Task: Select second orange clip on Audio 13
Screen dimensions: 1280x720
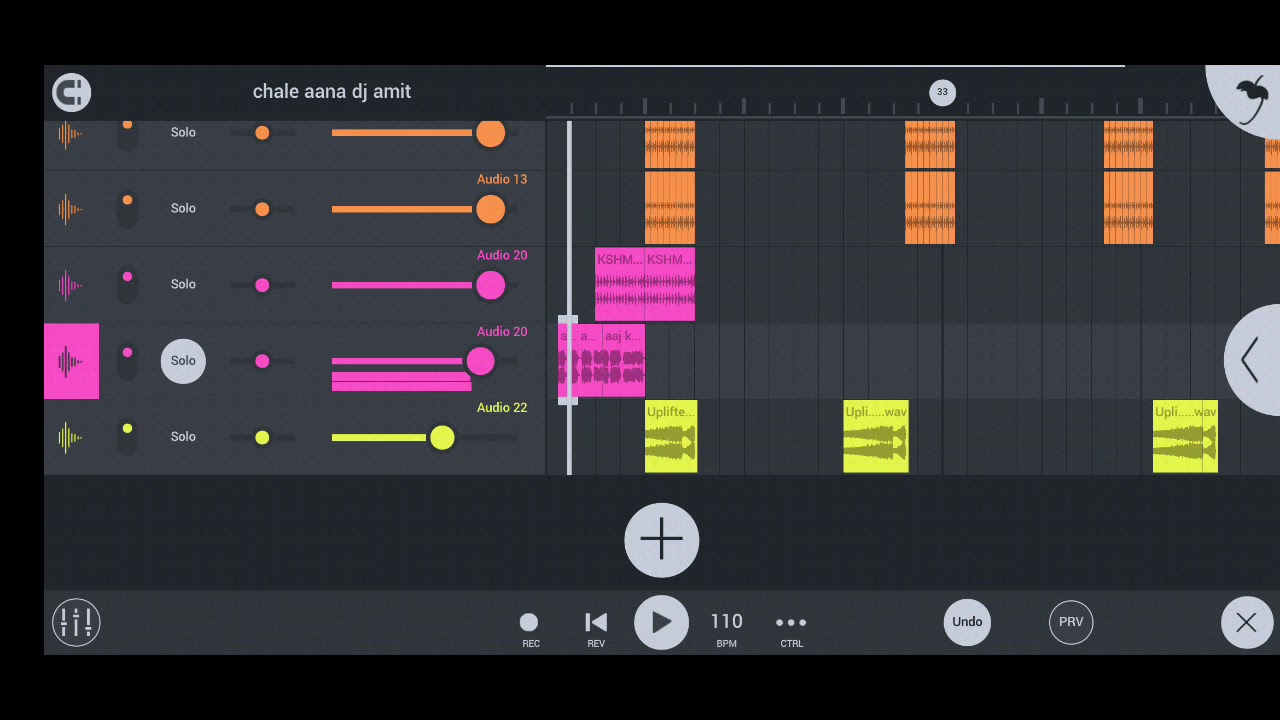Action: (930, 208)
